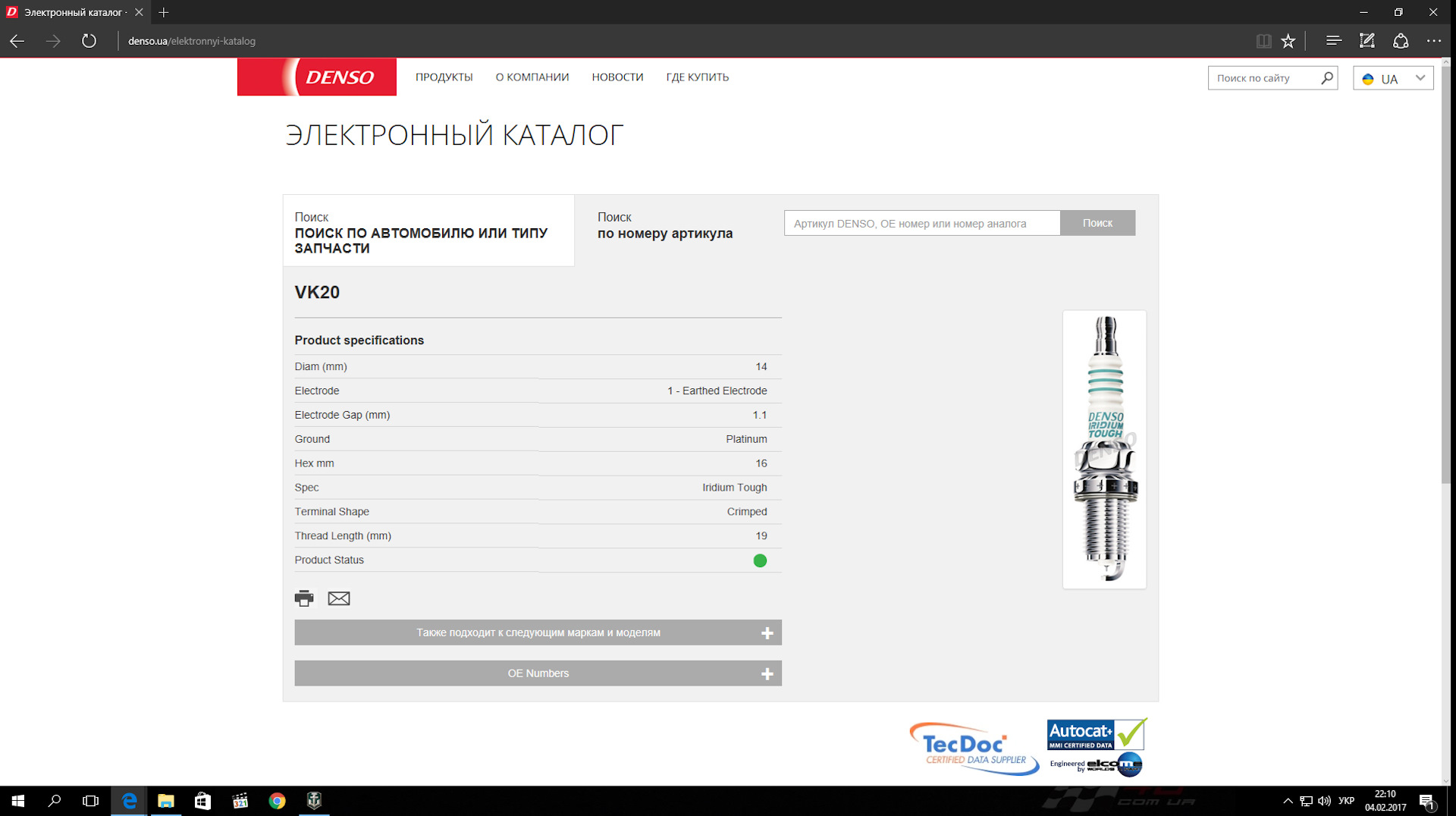This screenshot has width=1456, height=816.
Task: Open the clock and date flyout
Action: pyautogui.click(x=1385, y=801)
